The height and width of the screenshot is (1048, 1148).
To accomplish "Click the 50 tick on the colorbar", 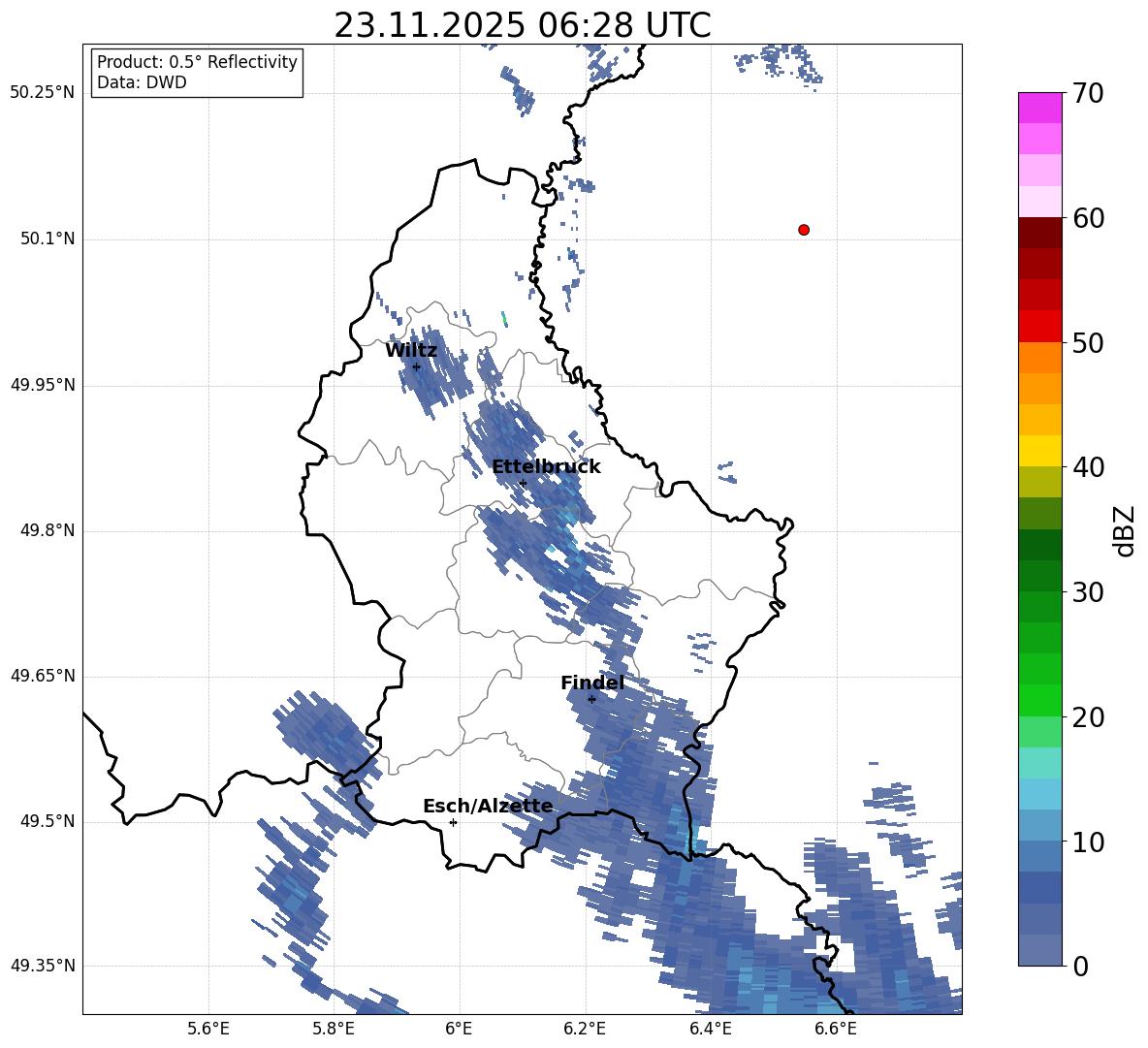I will (x=1088, y=343).
